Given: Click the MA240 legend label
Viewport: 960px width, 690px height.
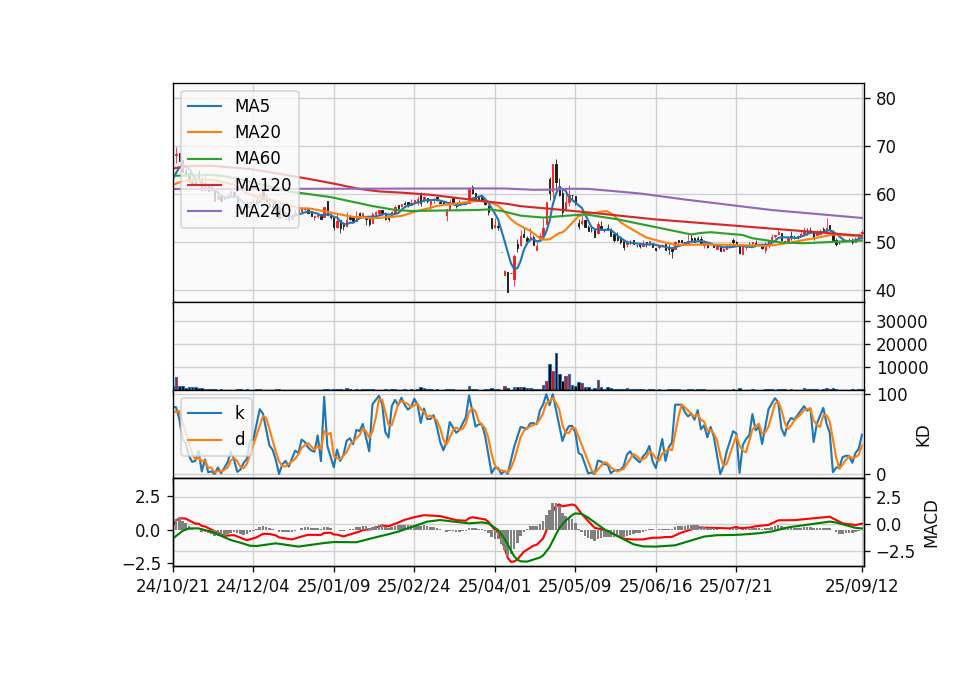Looking at the screenshot, I should (263, 211).
